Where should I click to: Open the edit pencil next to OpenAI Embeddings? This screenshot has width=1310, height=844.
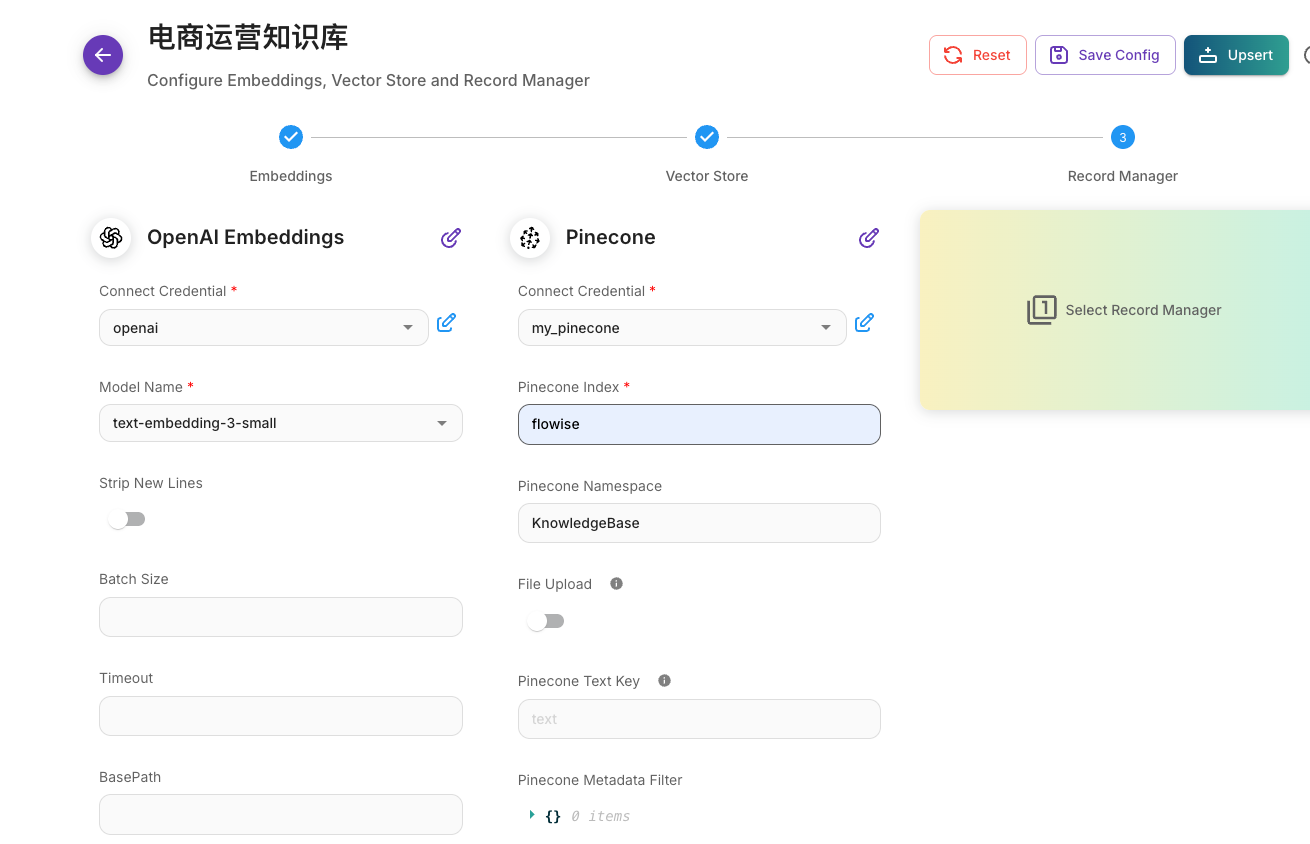[450, 238]
